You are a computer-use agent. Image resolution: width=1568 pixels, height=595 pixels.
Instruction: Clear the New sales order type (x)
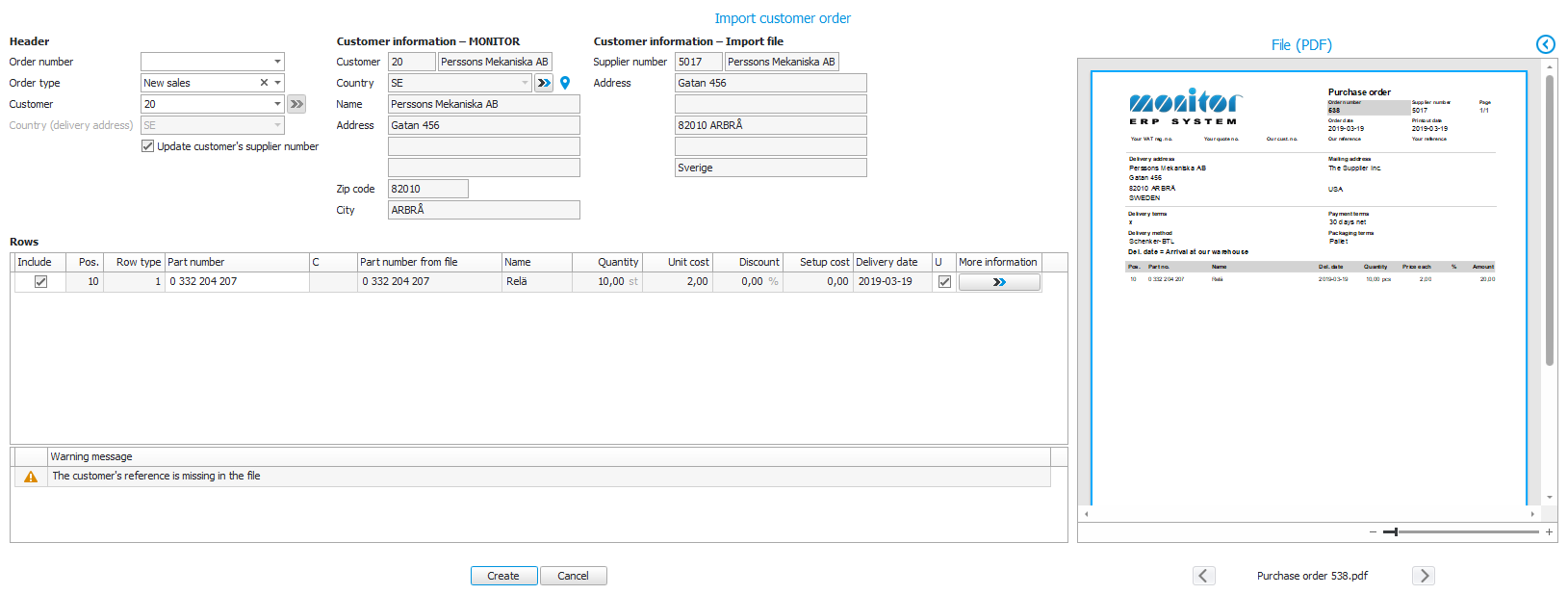point(264,83)
